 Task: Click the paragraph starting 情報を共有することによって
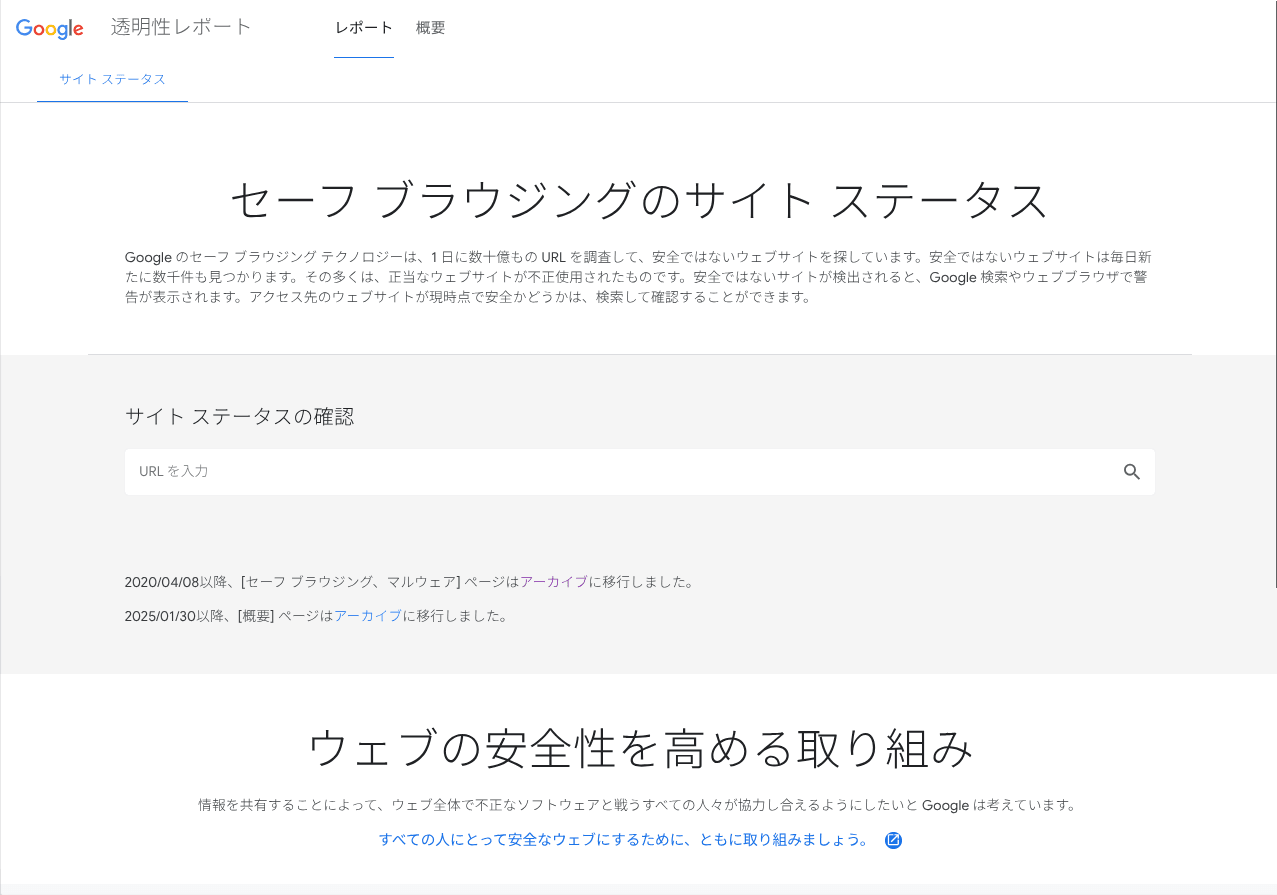tap(637, 805)
